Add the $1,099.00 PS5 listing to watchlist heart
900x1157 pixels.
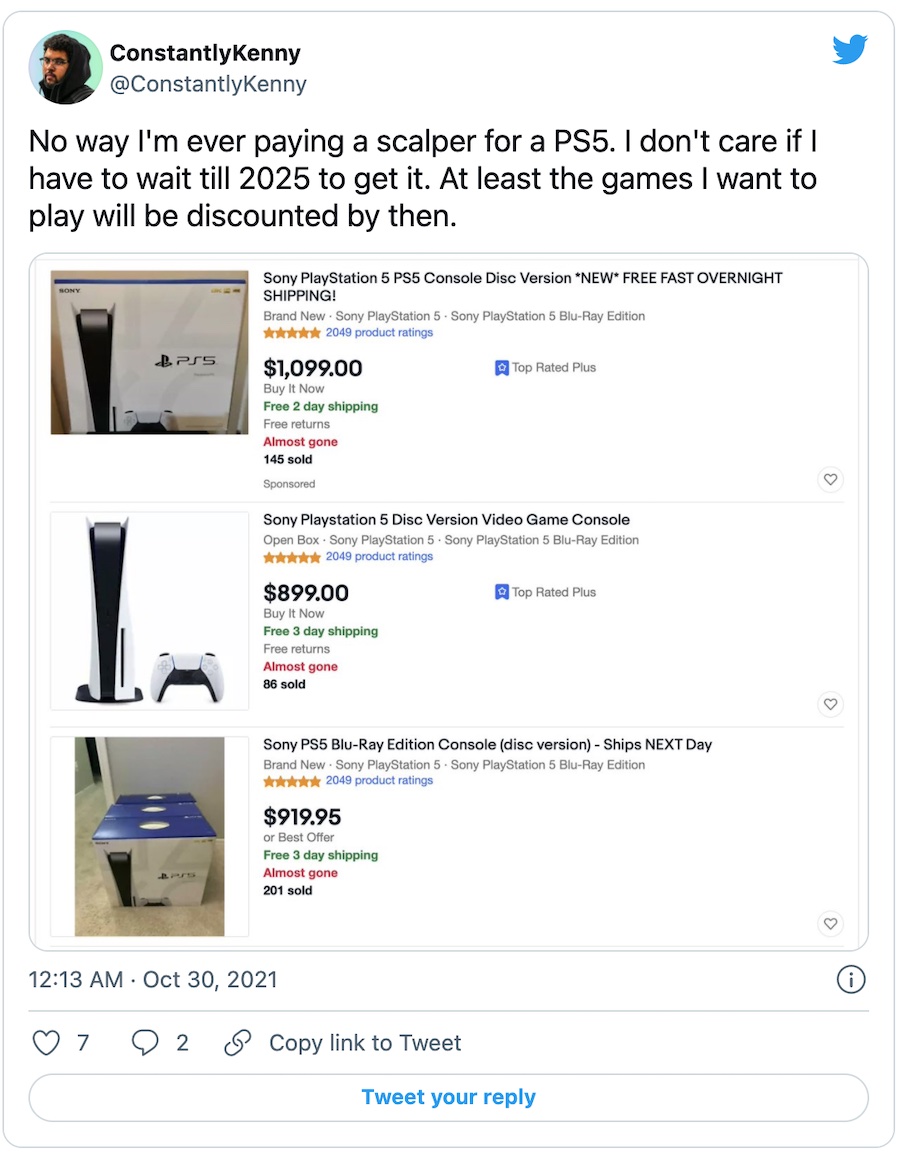831,480
